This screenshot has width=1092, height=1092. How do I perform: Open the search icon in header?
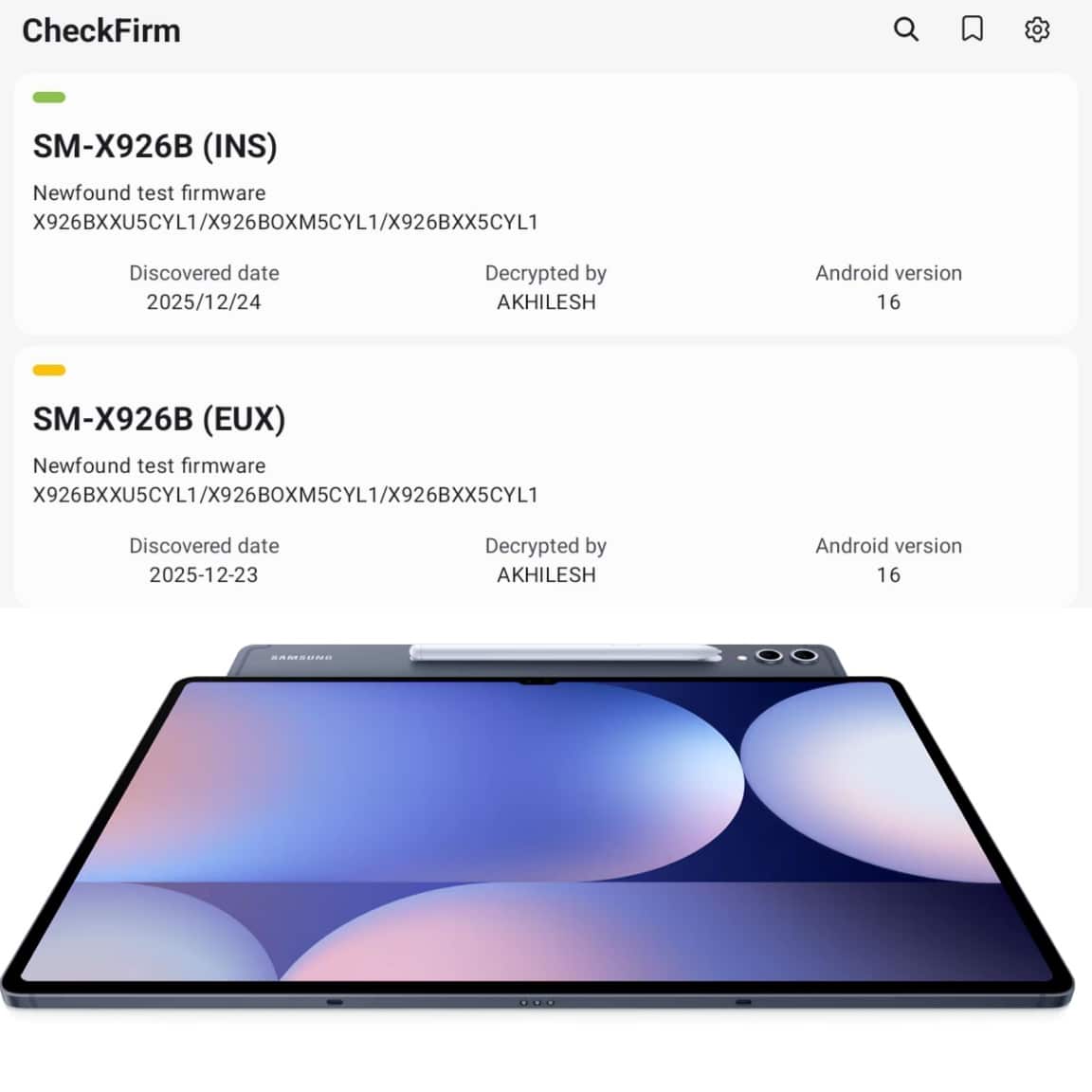(906, 29)
